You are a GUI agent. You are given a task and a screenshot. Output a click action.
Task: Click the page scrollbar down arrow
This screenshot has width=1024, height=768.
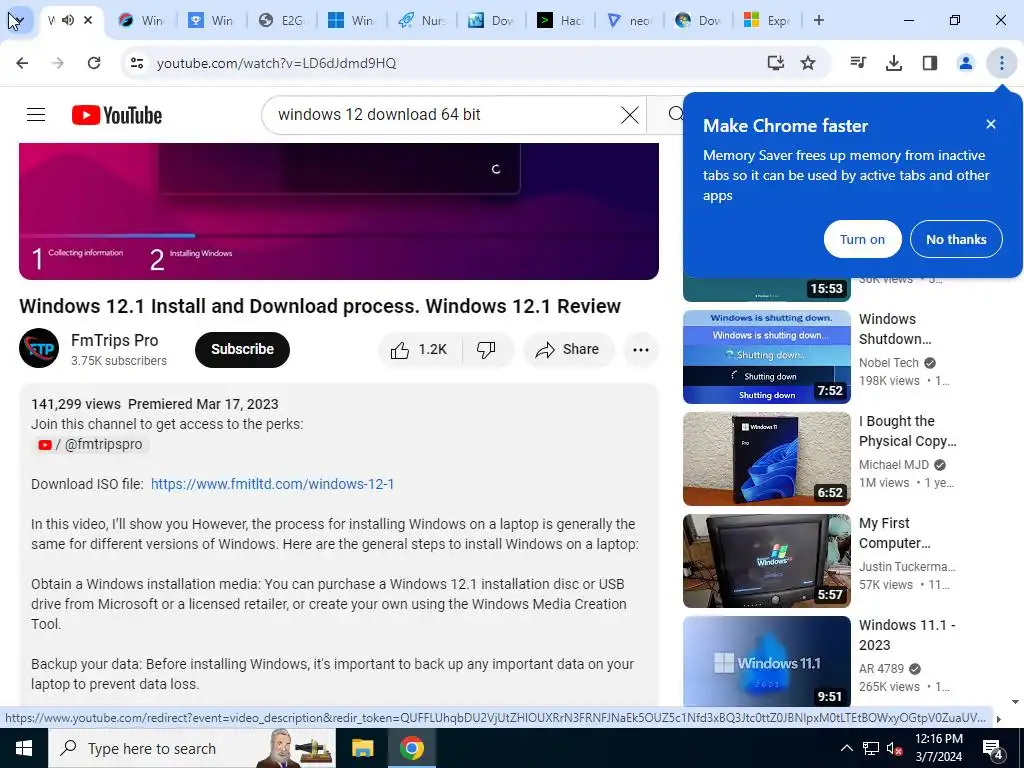coord(1015,701)
